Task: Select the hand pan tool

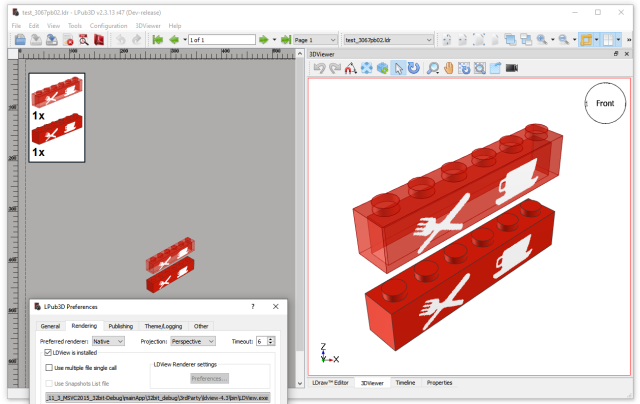Action: 449,68
